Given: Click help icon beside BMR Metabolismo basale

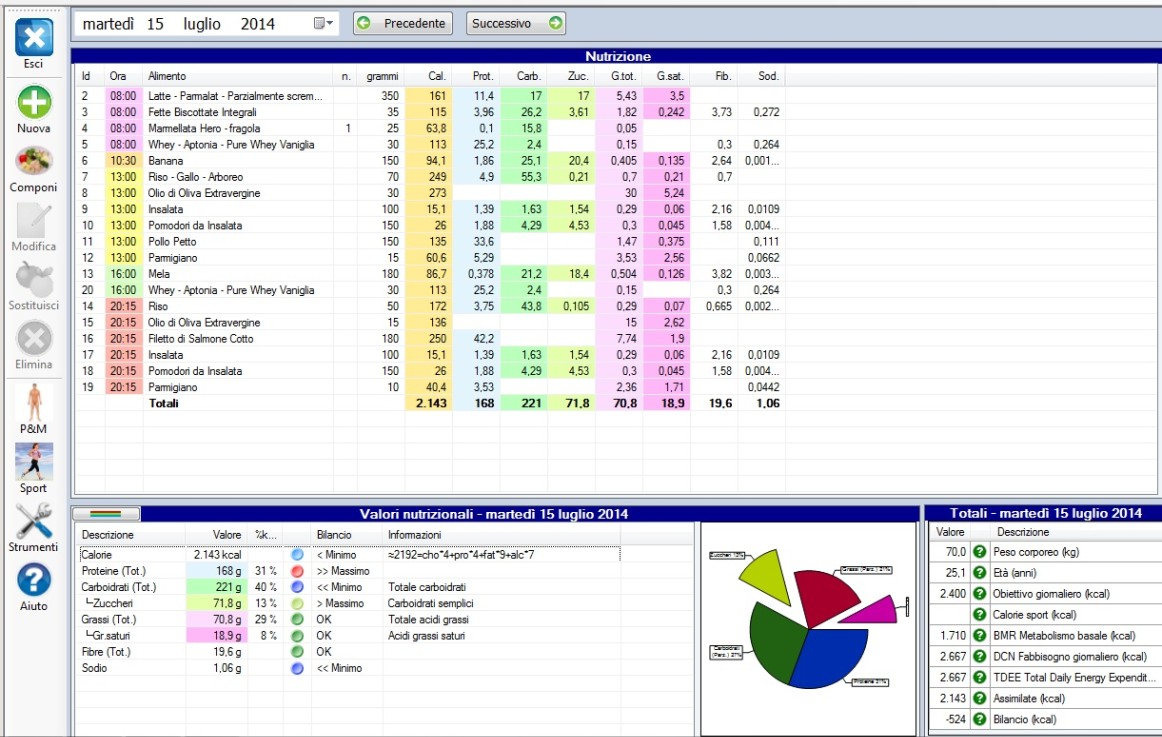Looking at the screenshot, I should [x=980, y=636].
